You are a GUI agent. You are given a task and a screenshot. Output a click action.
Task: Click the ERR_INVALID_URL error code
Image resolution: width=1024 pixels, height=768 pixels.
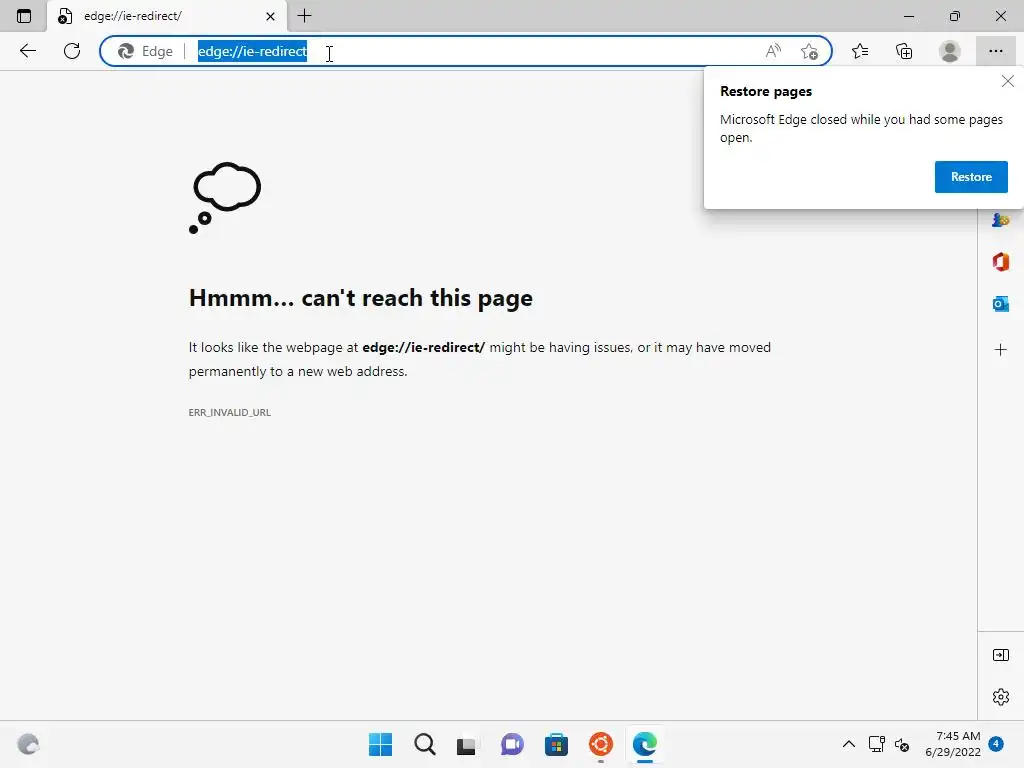click(x=230, y=413)
